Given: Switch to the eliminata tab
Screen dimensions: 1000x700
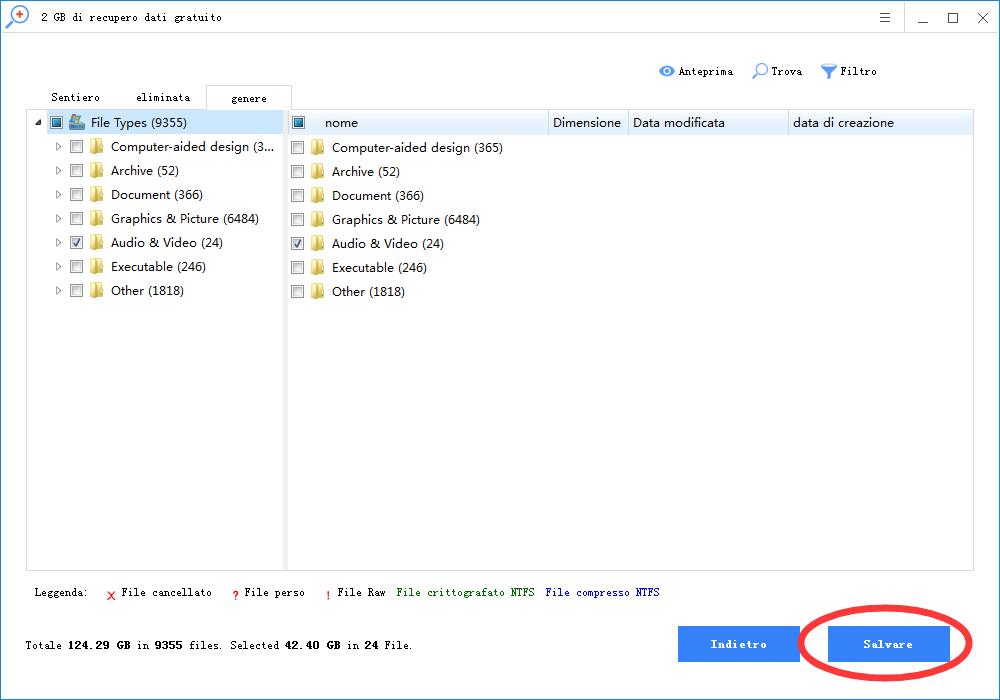Looking at the screenshot, I should 163,98.
